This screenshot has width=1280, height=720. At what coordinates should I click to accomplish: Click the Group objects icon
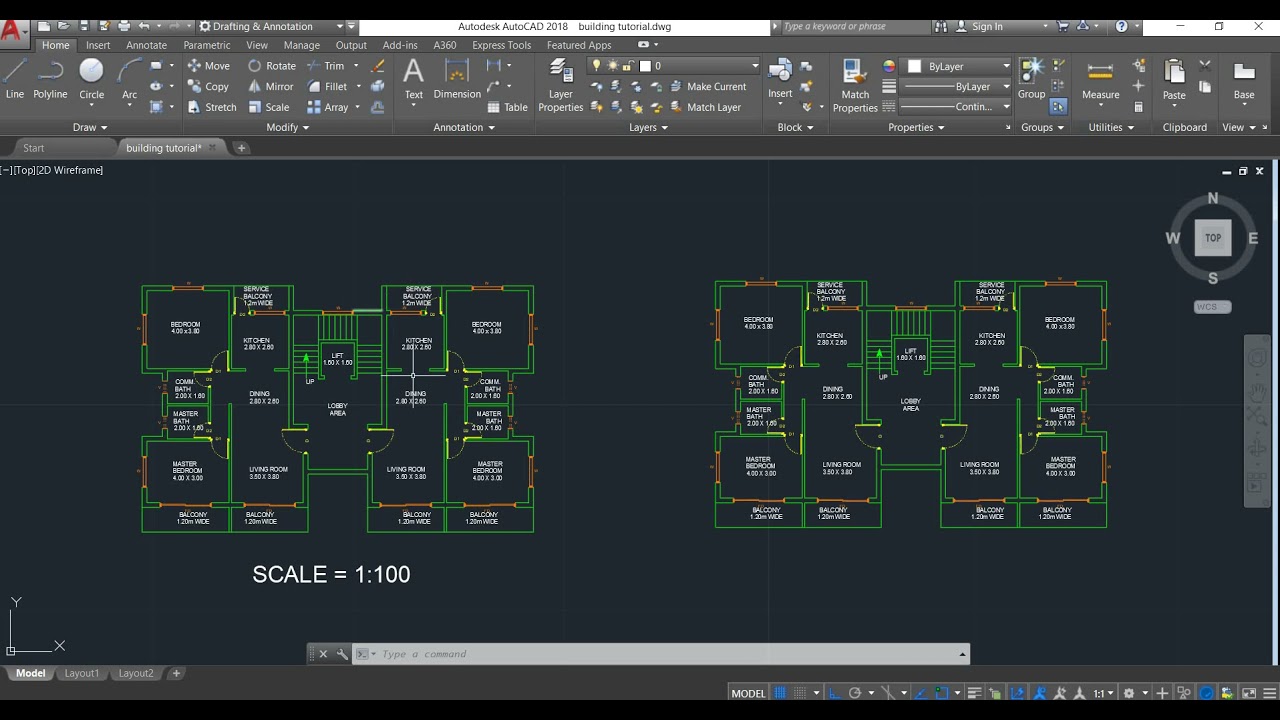coord(1031,78)
